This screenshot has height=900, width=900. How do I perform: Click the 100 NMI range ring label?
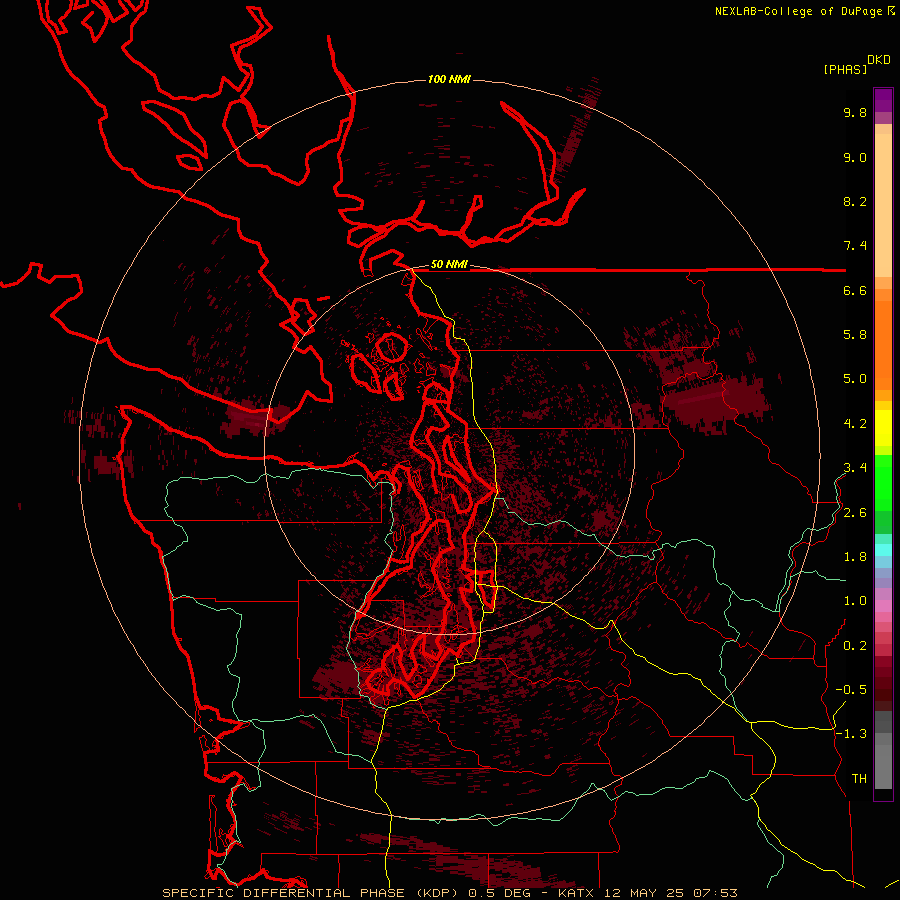pos(449,79)
